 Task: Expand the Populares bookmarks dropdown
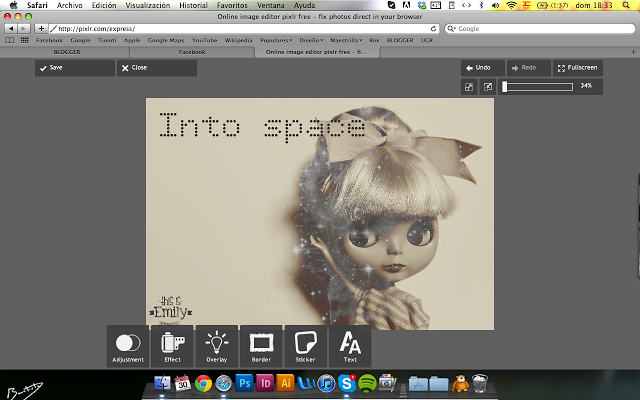pyautogui.click(x=277, y=40)
